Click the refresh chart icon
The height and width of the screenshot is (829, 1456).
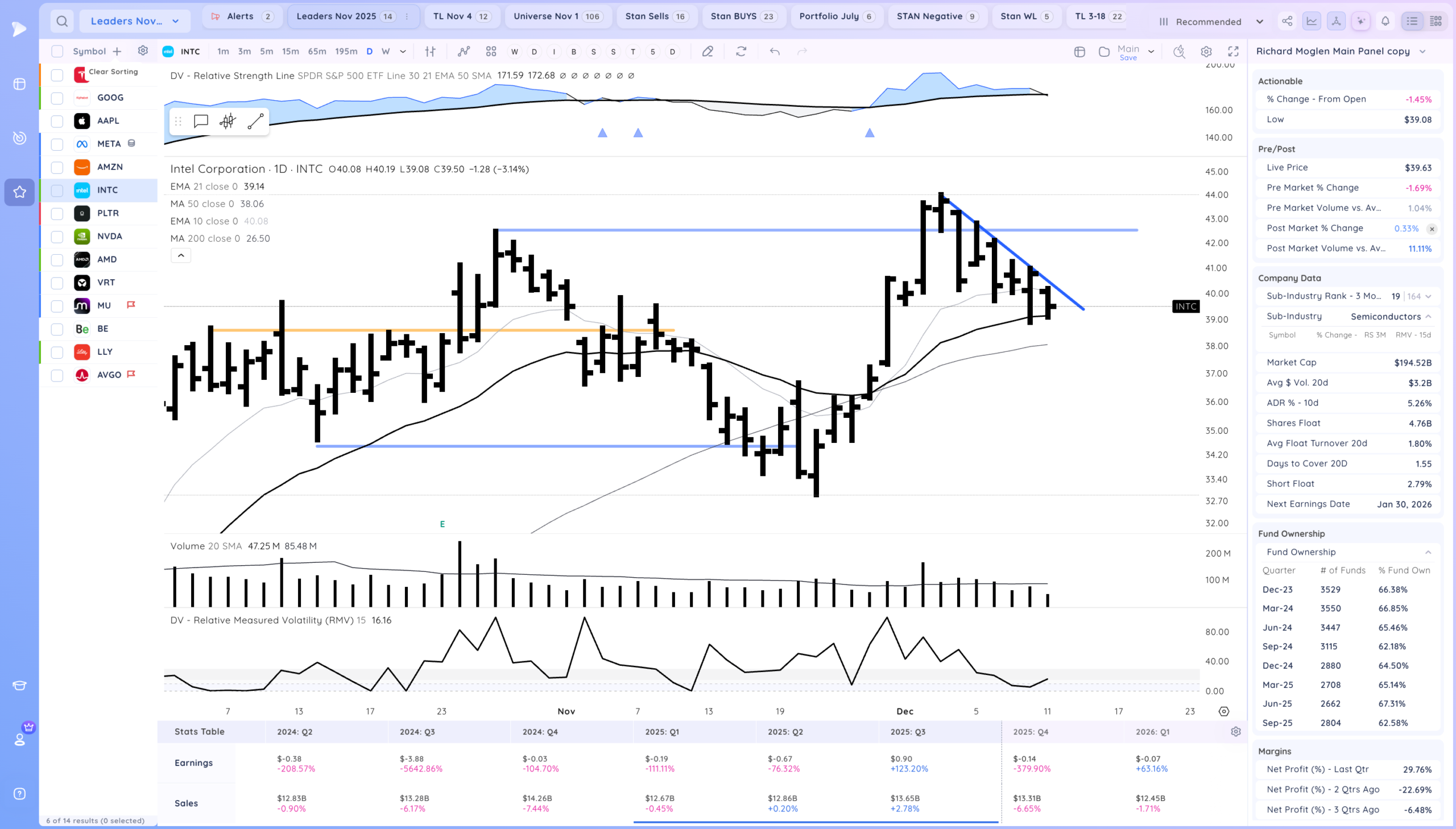pos(741,51)
